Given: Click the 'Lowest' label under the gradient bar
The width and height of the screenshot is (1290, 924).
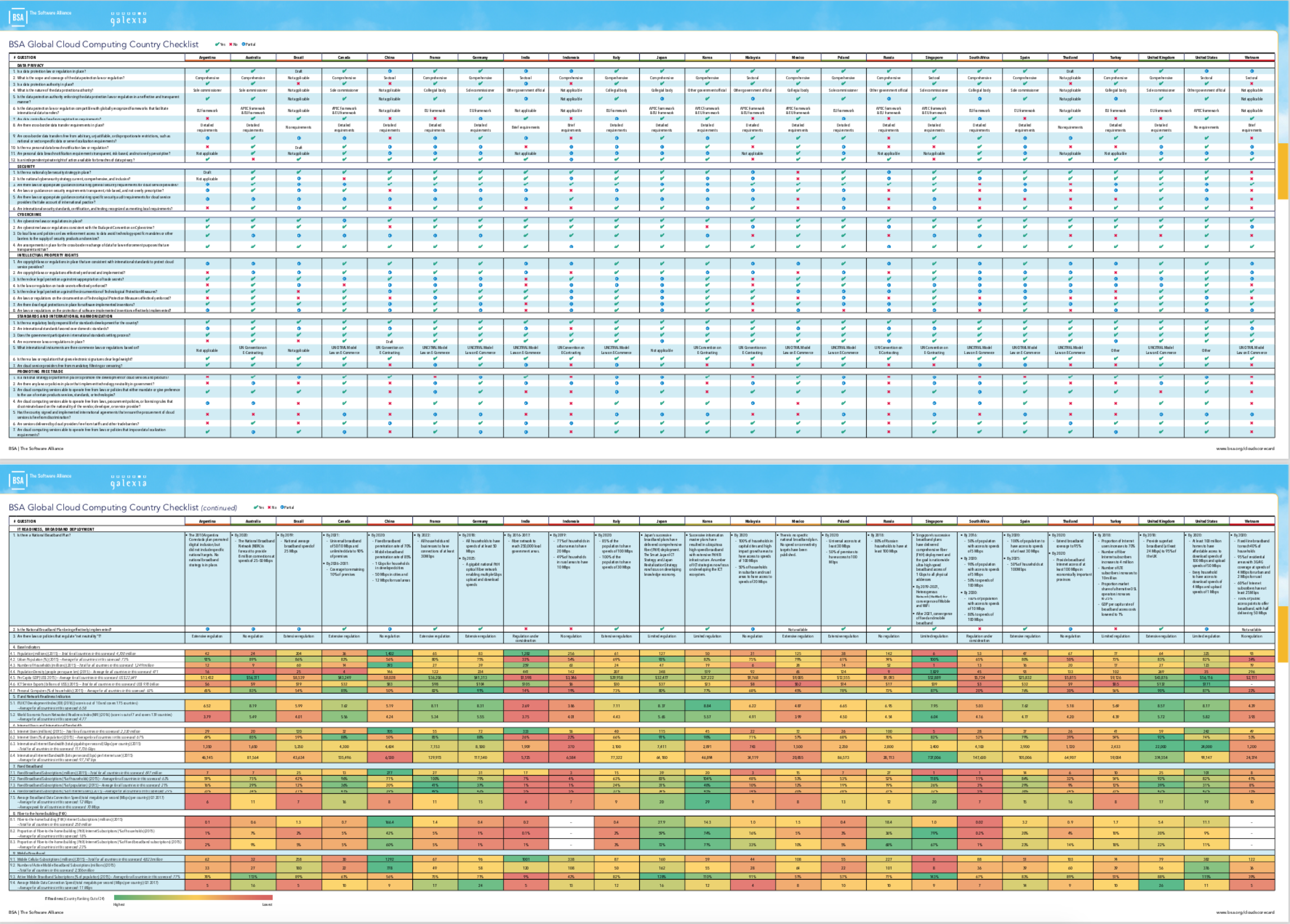Looking at the screenshot, I should click(x=267, y=904).
